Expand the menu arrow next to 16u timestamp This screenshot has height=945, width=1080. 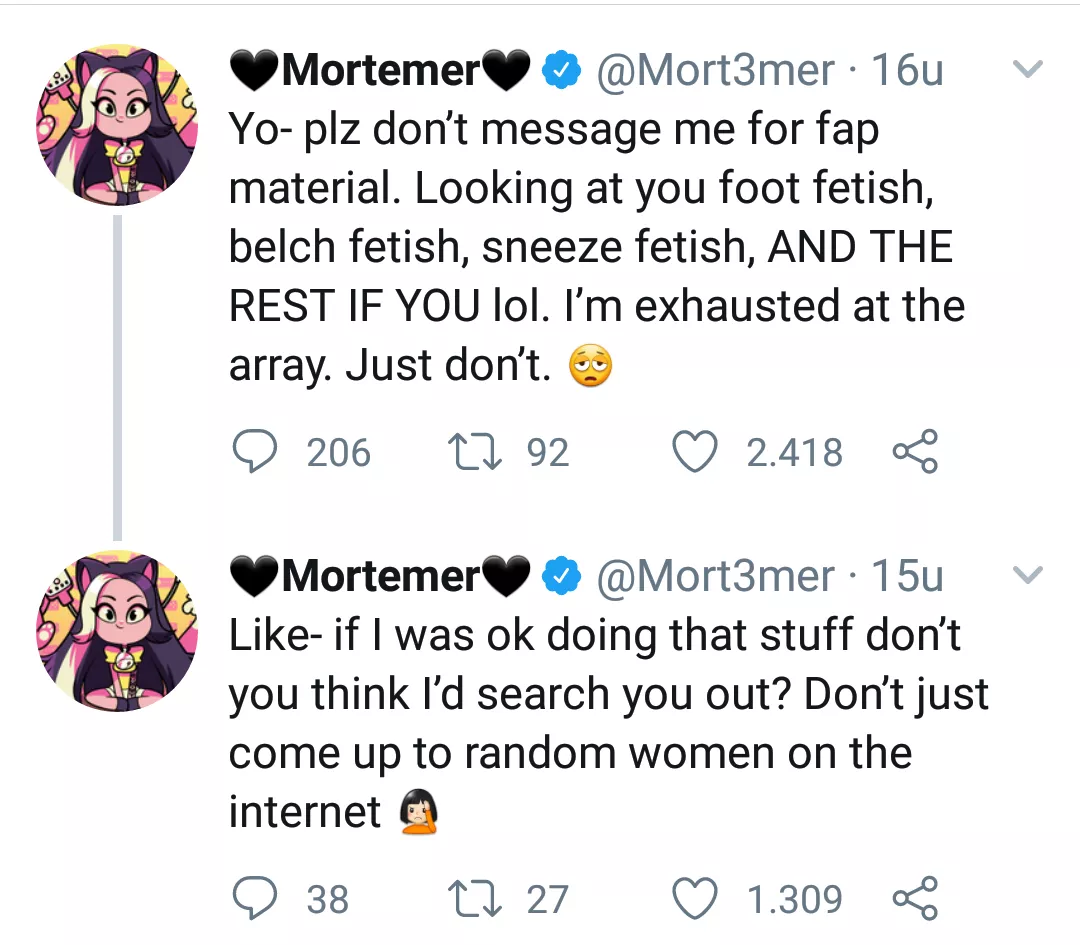pyautogui.click(x=1029, y=69)
